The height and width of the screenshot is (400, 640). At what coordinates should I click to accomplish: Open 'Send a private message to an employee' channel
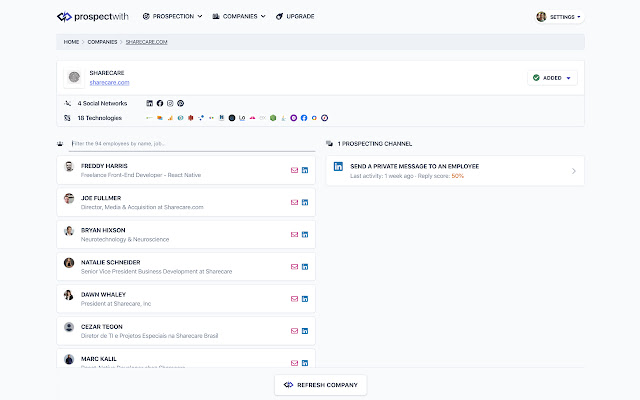pyautogui.click(x=455, y=171)
